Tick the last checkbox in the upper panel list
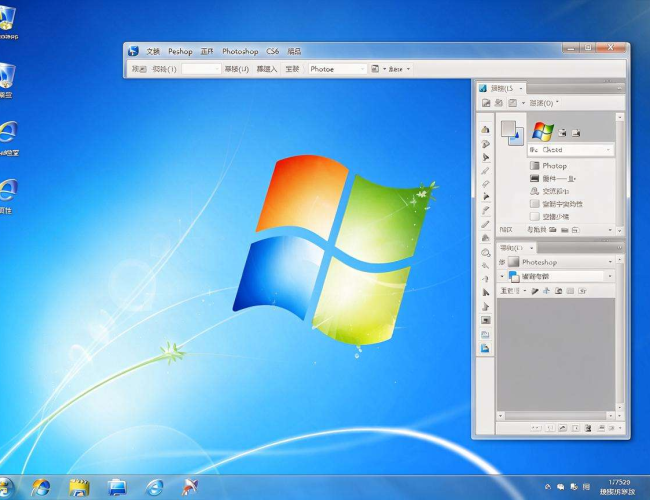 pos(535,216)
